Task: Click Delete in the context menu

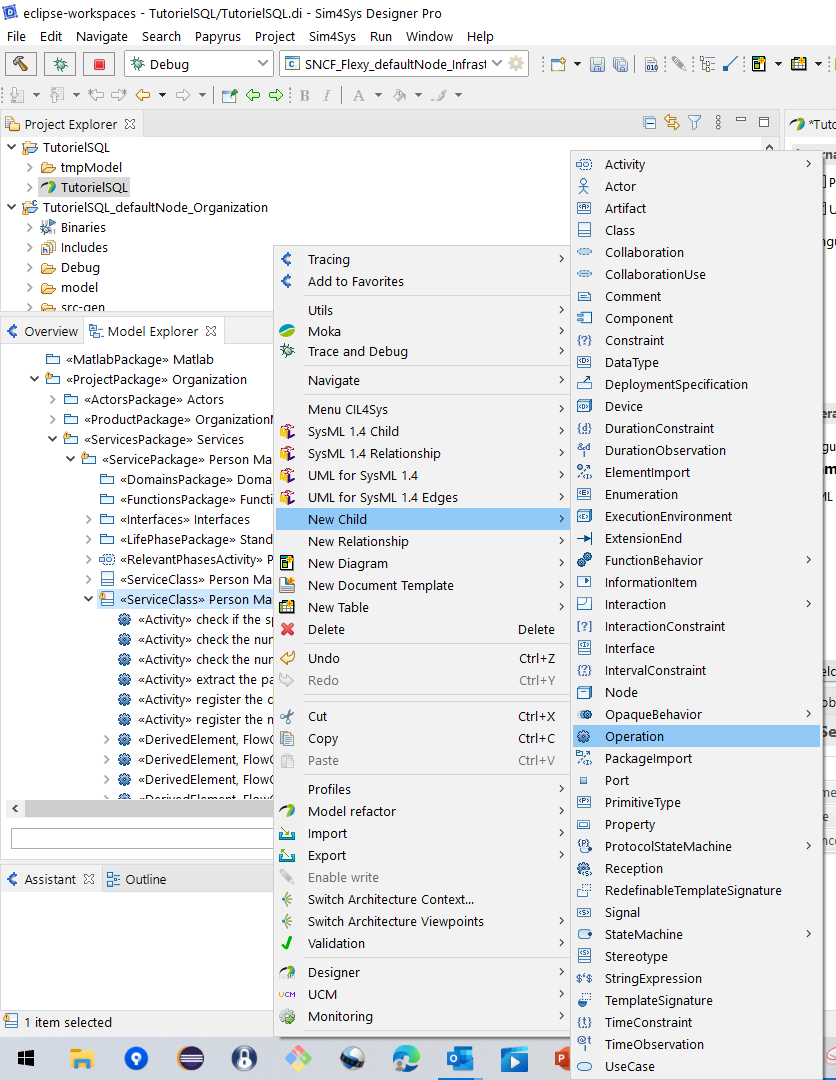Action: tap(422, 630)
